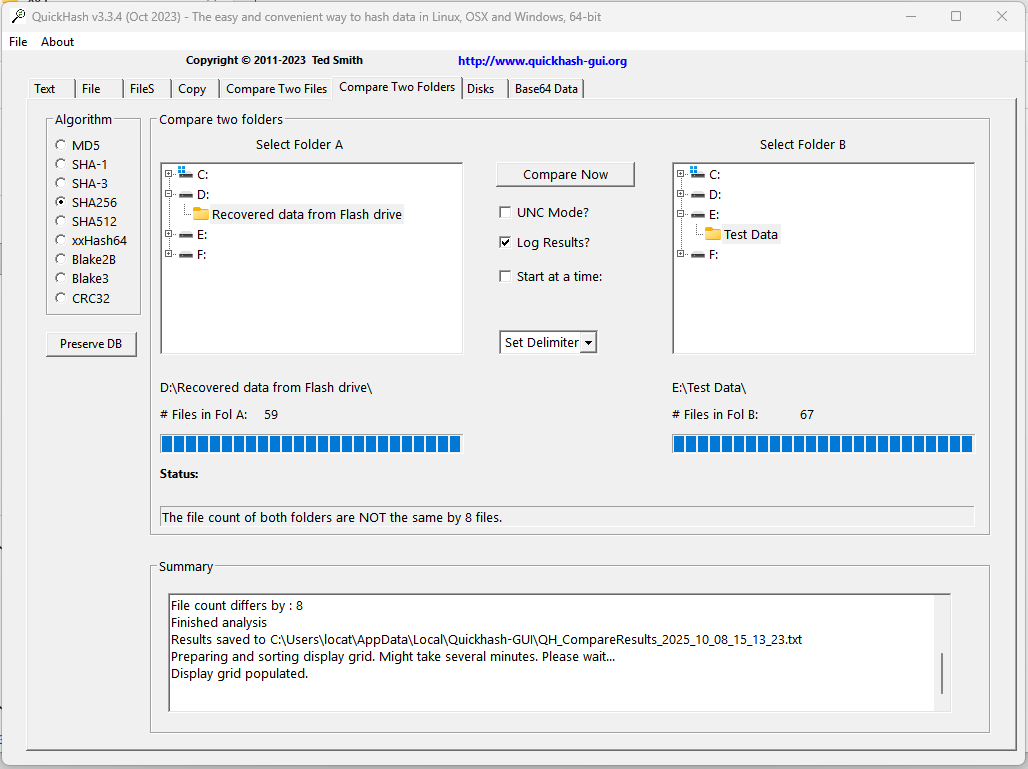This screenshot has height=769, width=1028.
Task: Click the QuickHash app icon in title bar
Action: point(17,16)
